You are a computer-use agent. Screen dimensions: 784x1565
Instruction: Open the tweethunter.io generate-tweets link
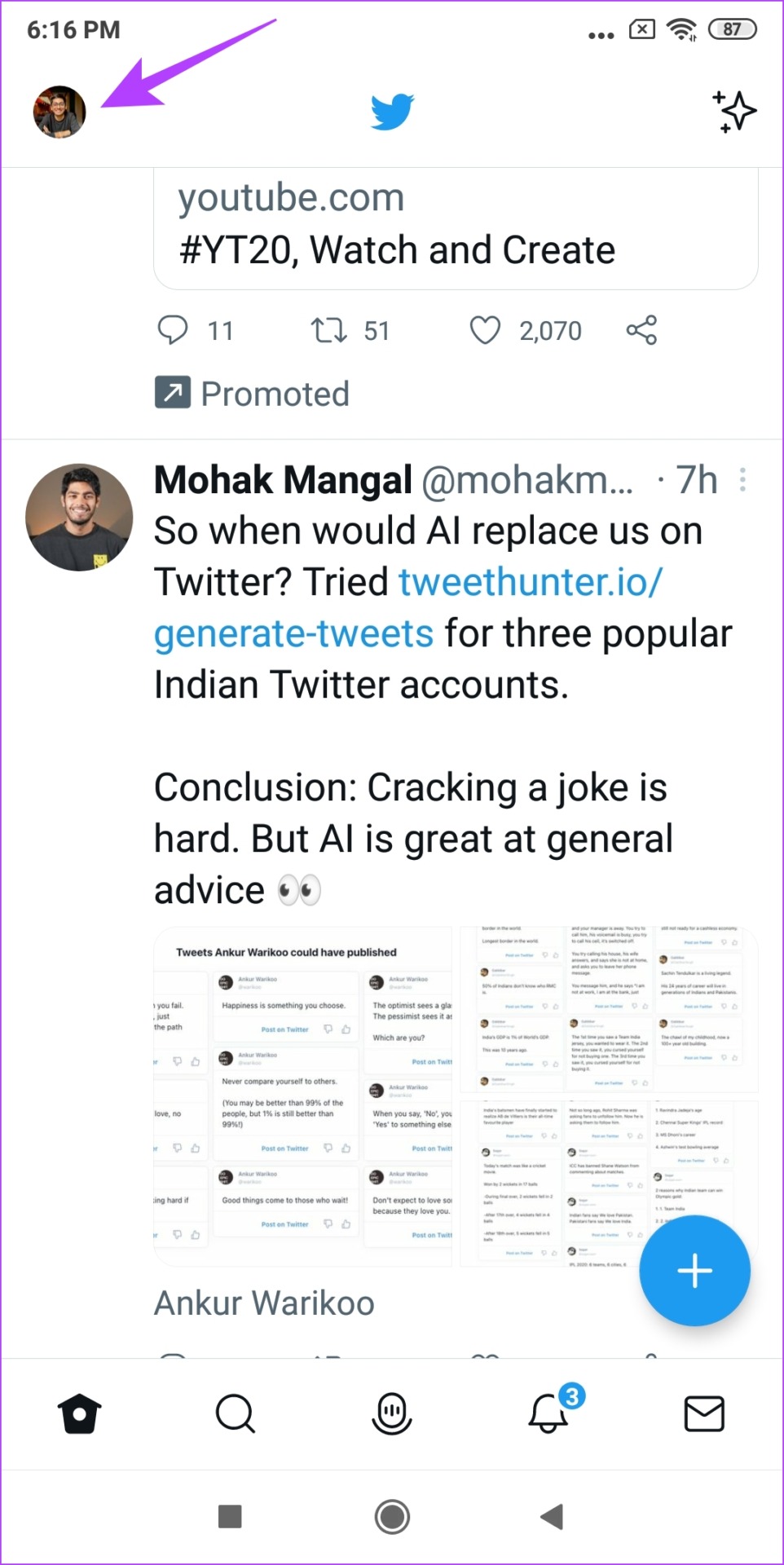[x=530, y=583]
